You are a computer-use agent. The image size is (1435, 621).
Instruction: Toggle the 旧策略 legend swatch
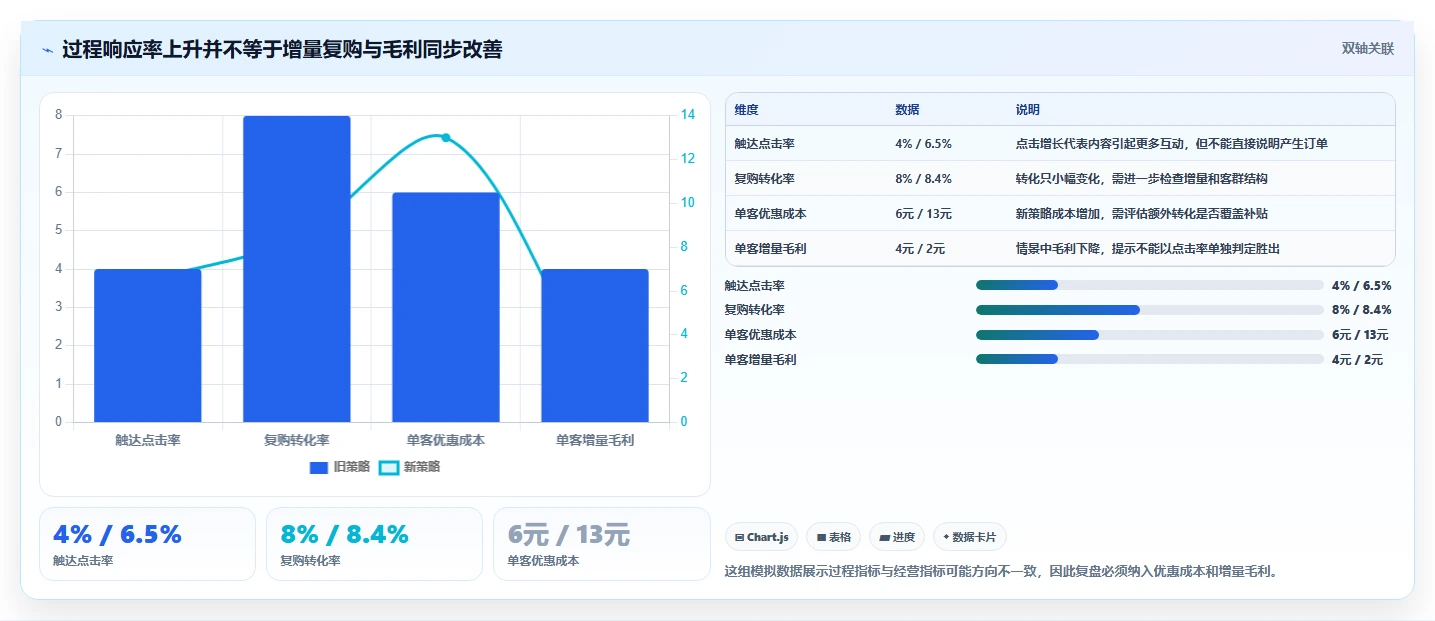point(319,467)
